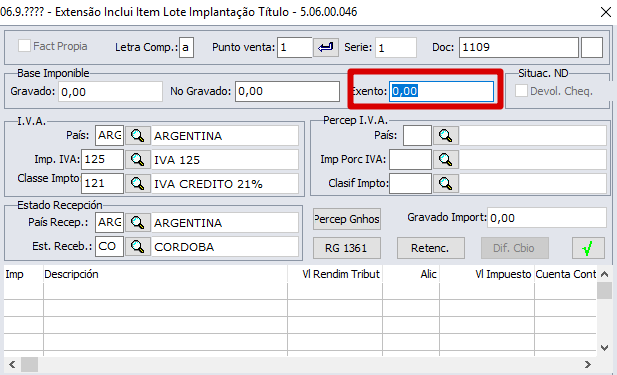Click the Descripción column header

tap(165, 274)
